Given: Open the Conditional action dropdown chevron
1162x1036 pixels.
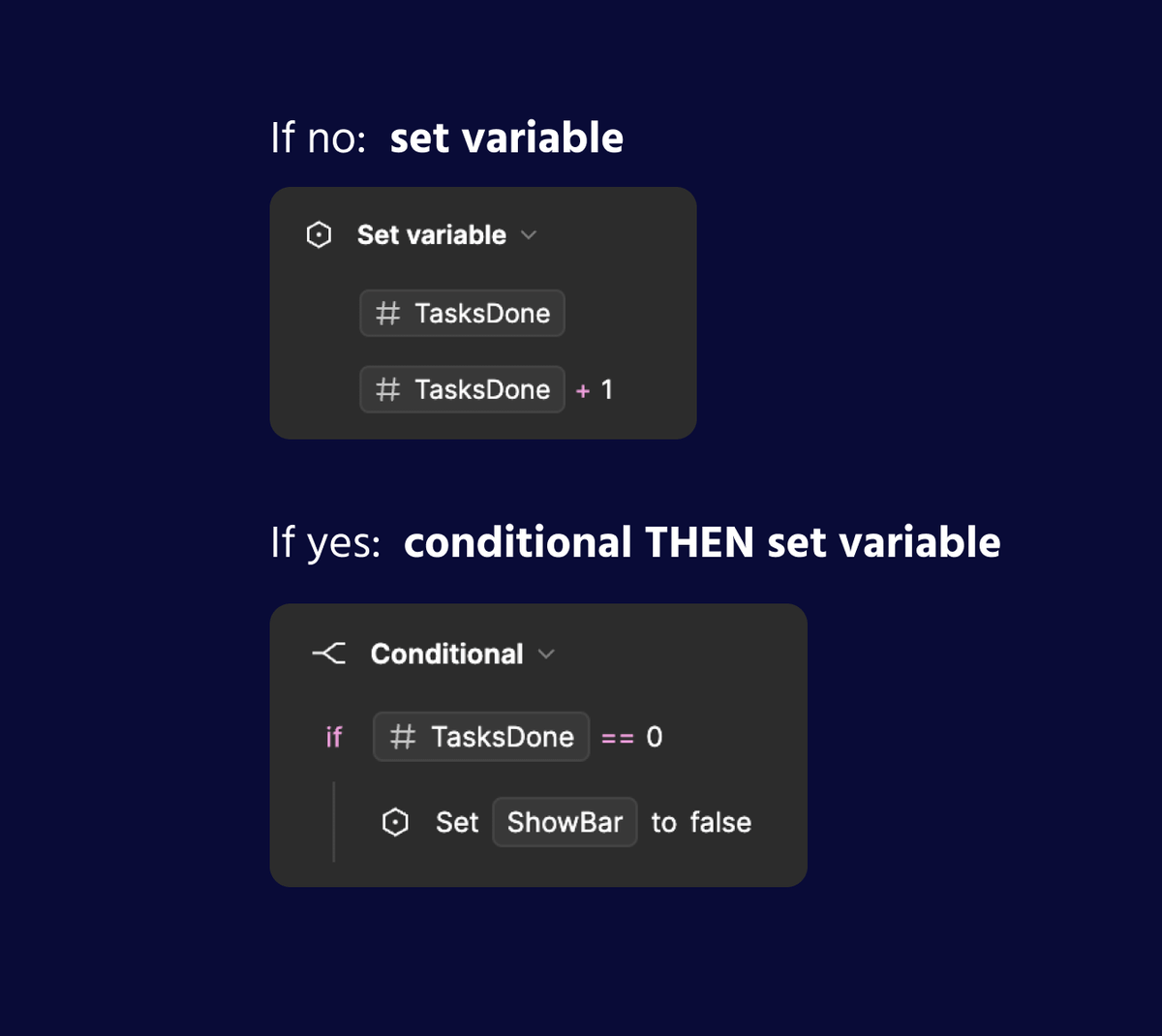Looking at the screenshot, I should click(x=546, y=655).
